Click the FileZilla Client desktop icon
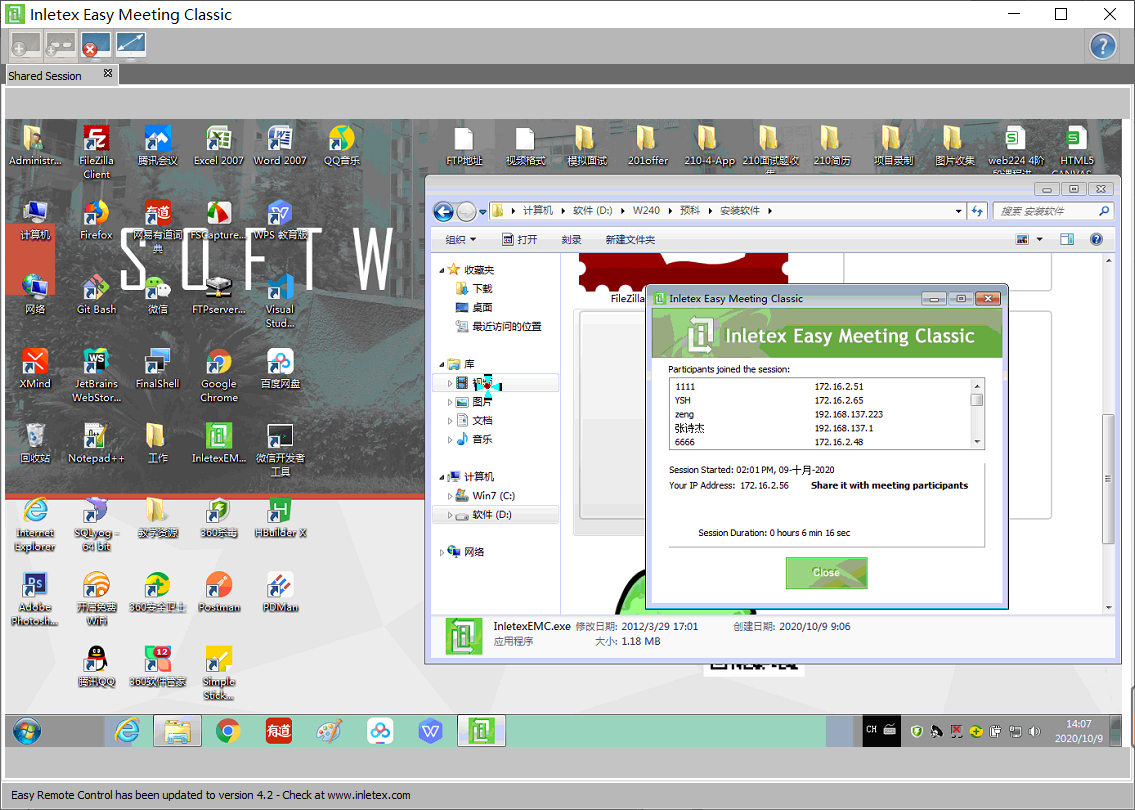The image size is (1135, 810). point(96,153)
